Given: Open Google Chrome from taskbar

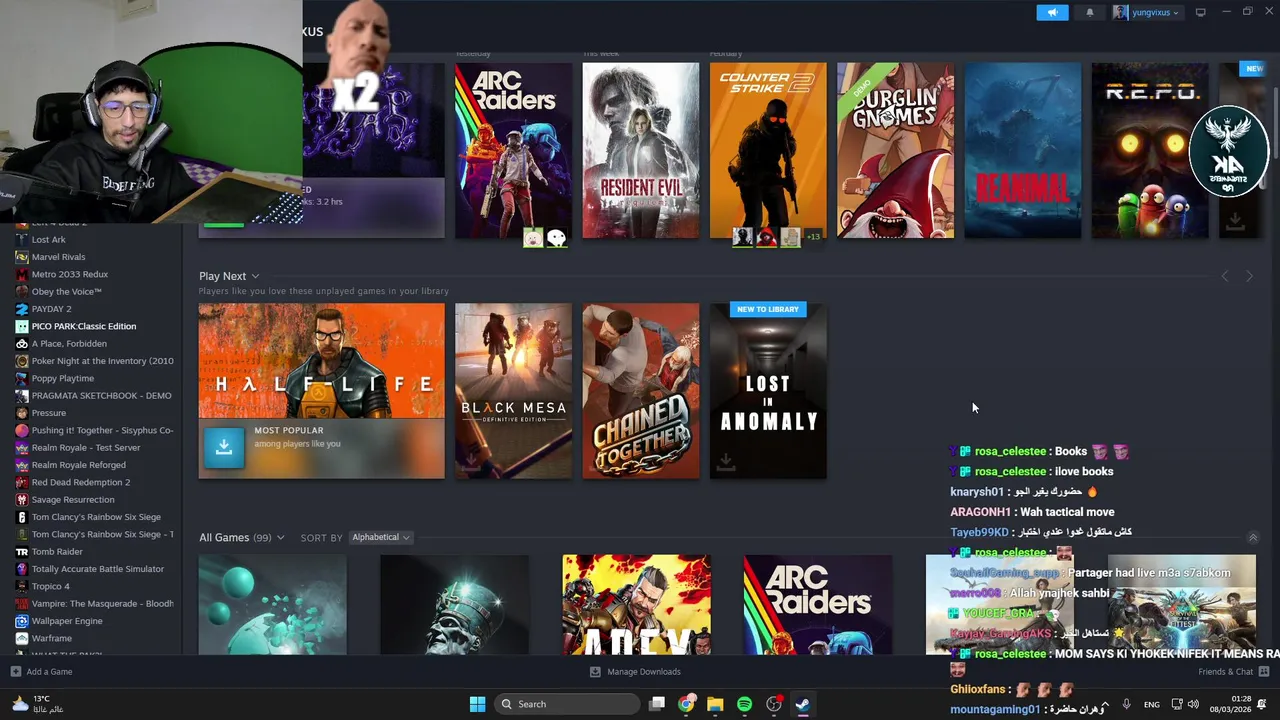Looking at the screenshot, I should pos(686,704).
